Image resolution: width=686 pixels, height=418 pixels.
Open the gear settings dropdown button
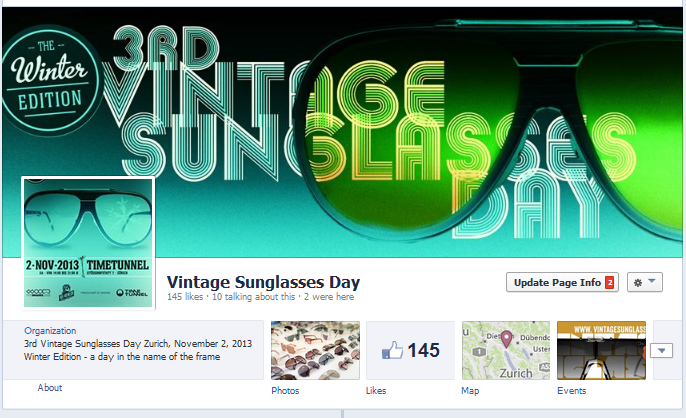[645, 282]
